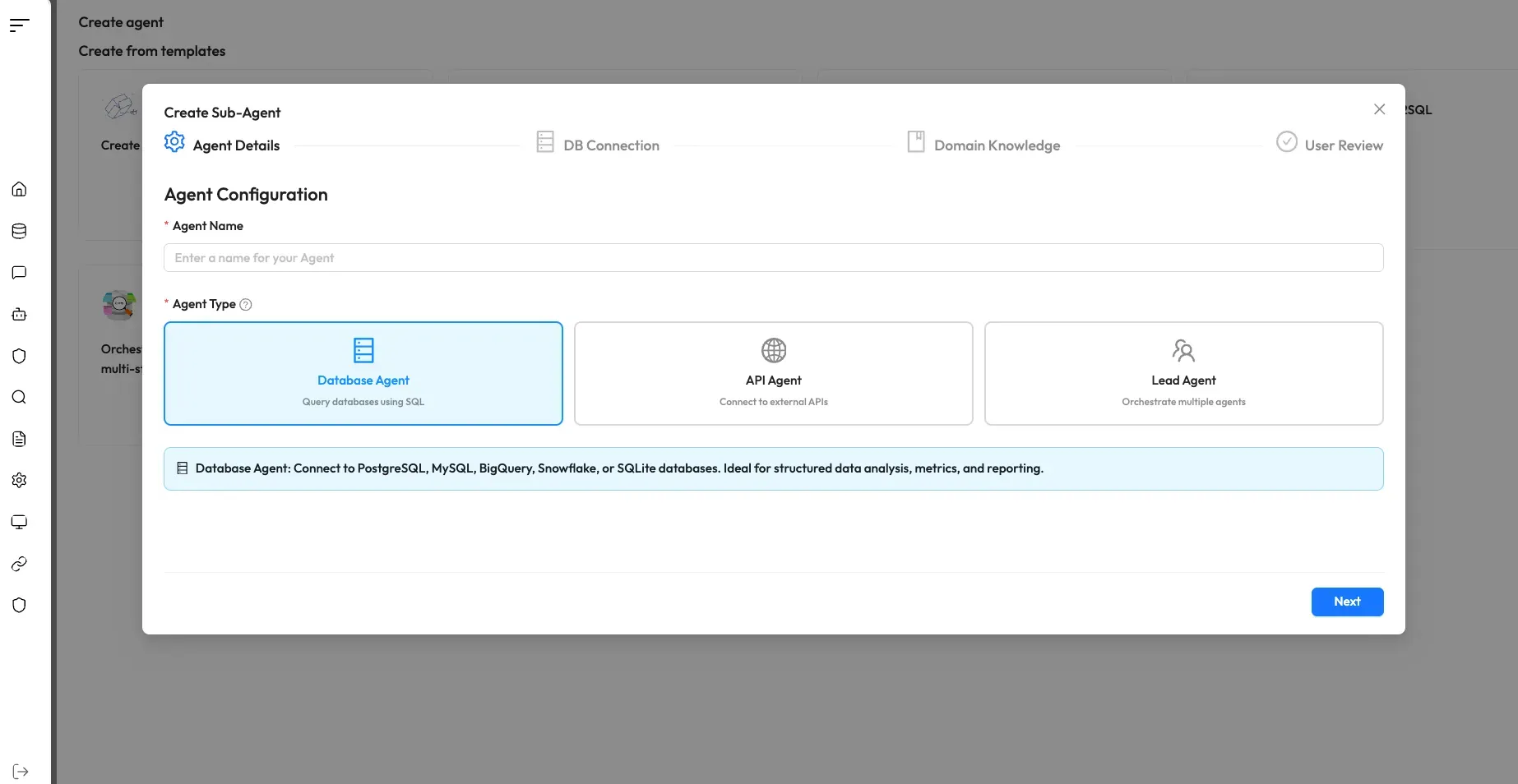Open the Home sidebar icon
Viewport: 1518px width, 784px height.
[x=18, y=189]
